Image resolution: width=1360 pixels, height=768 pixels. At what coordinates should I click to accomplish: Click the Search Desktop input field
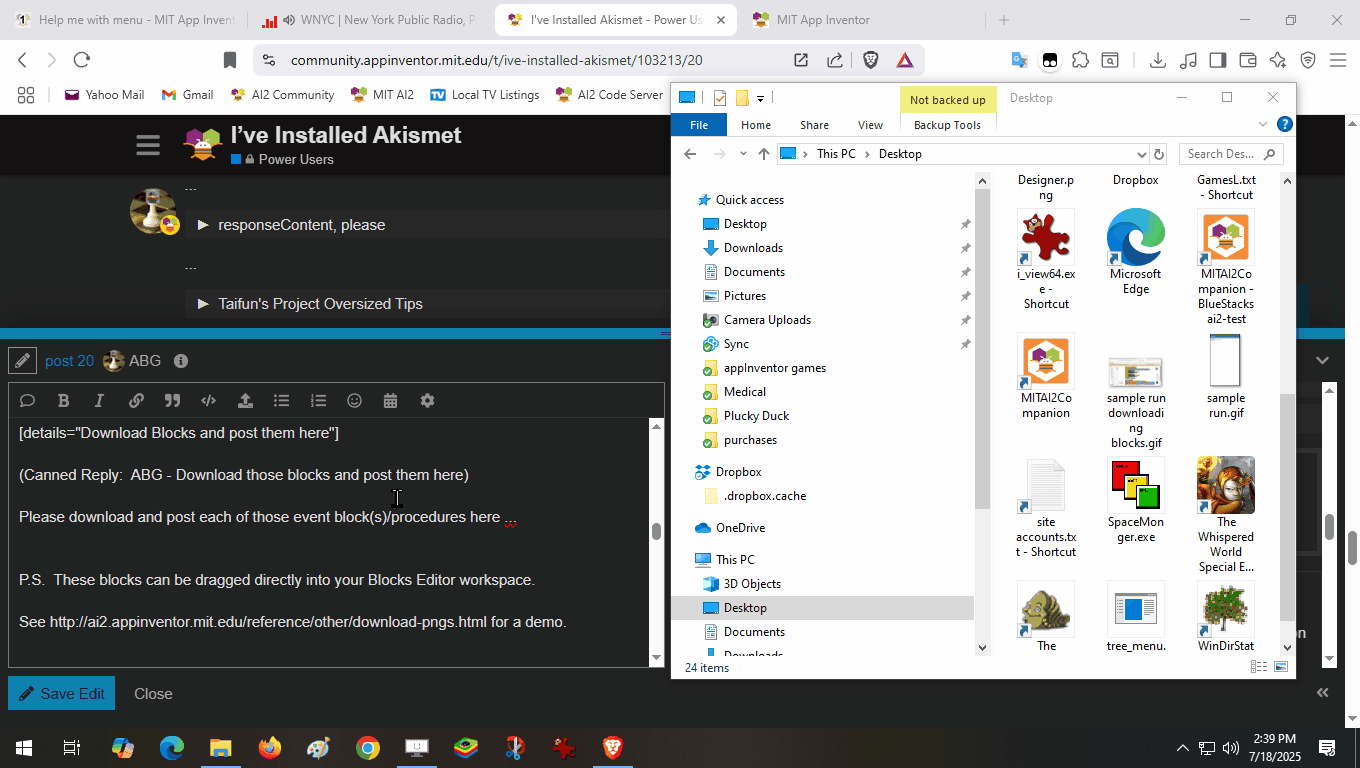point(1231,154)
